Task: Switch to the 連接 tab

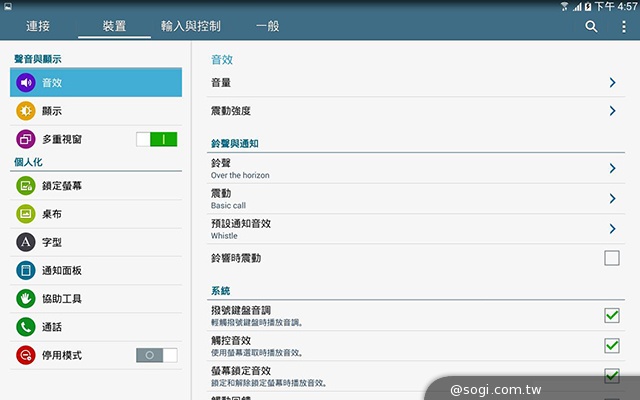Action: 38,27
